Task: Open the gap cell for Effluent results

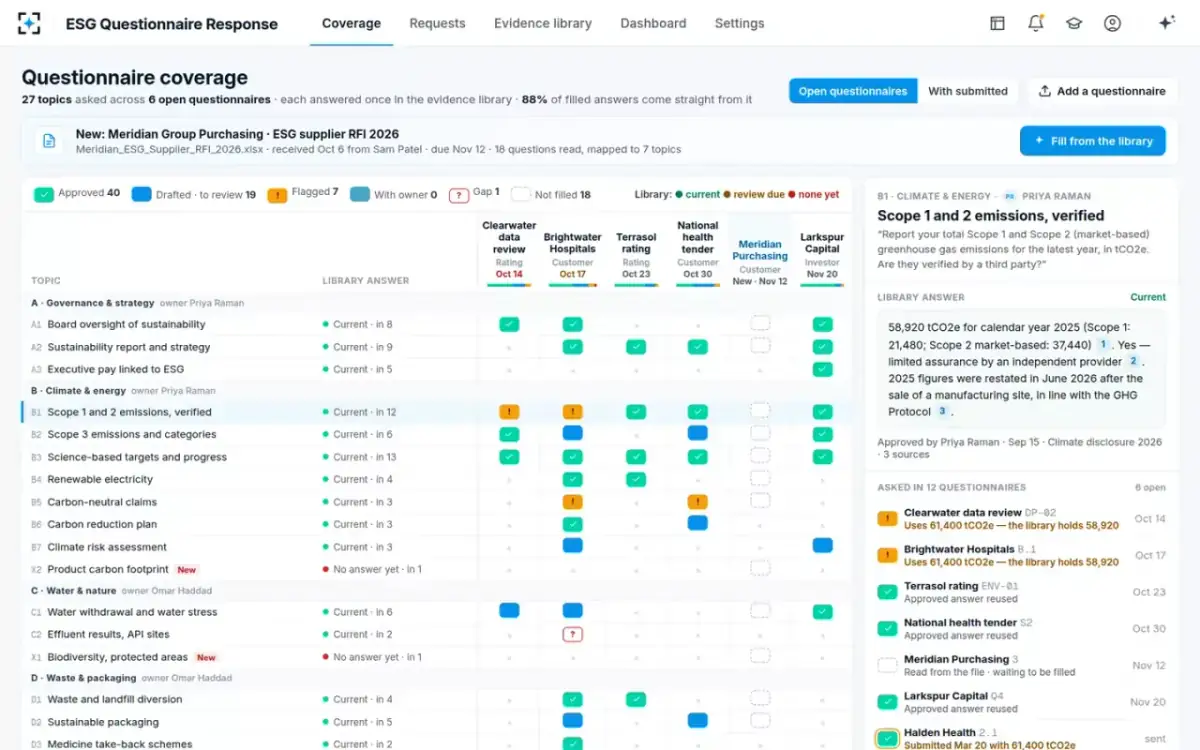Action: click(x=572, y=634)
